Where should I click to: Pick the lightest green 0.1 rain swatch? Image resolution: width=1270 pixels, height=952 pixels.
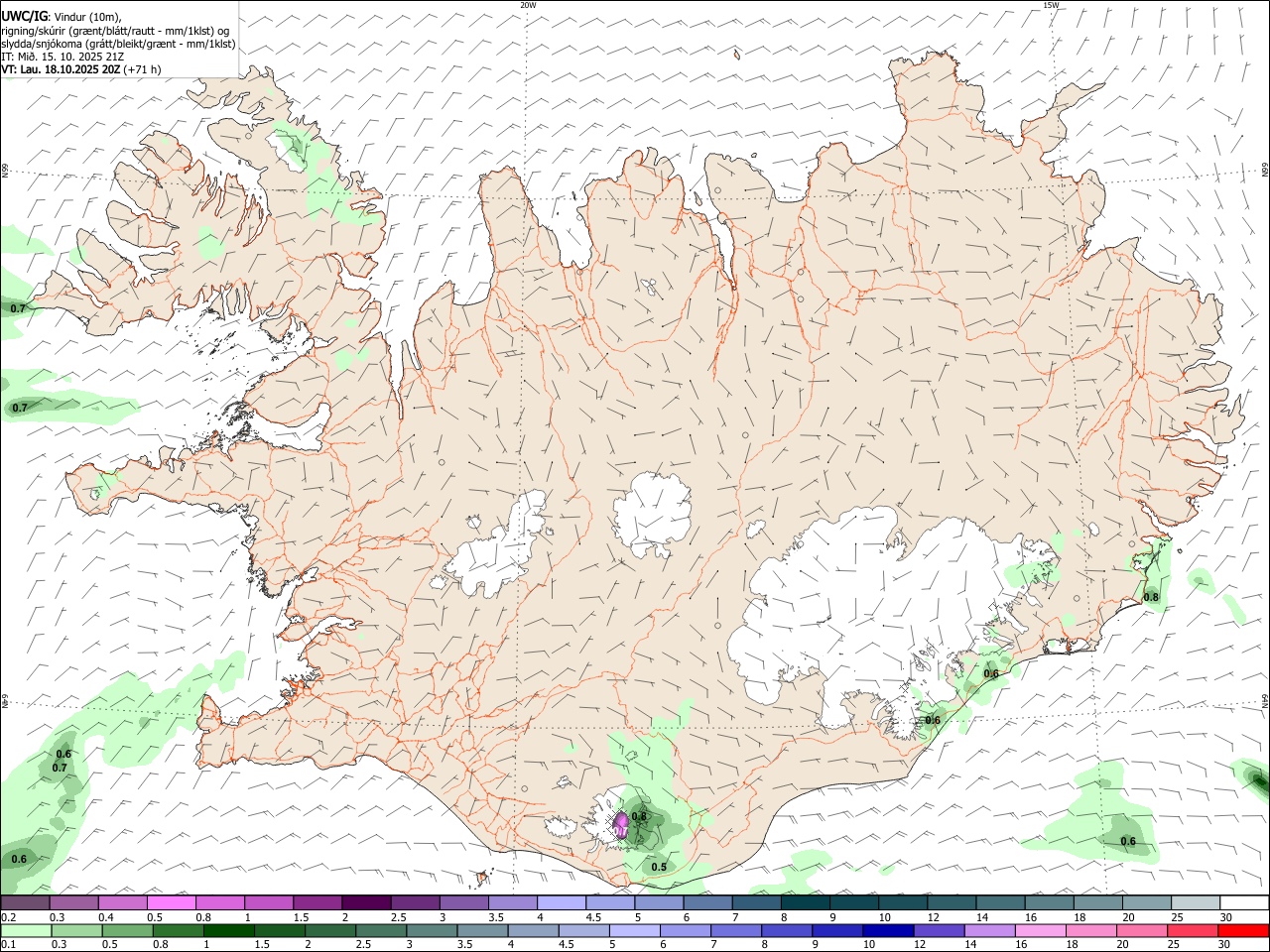(x=26, y=930)
